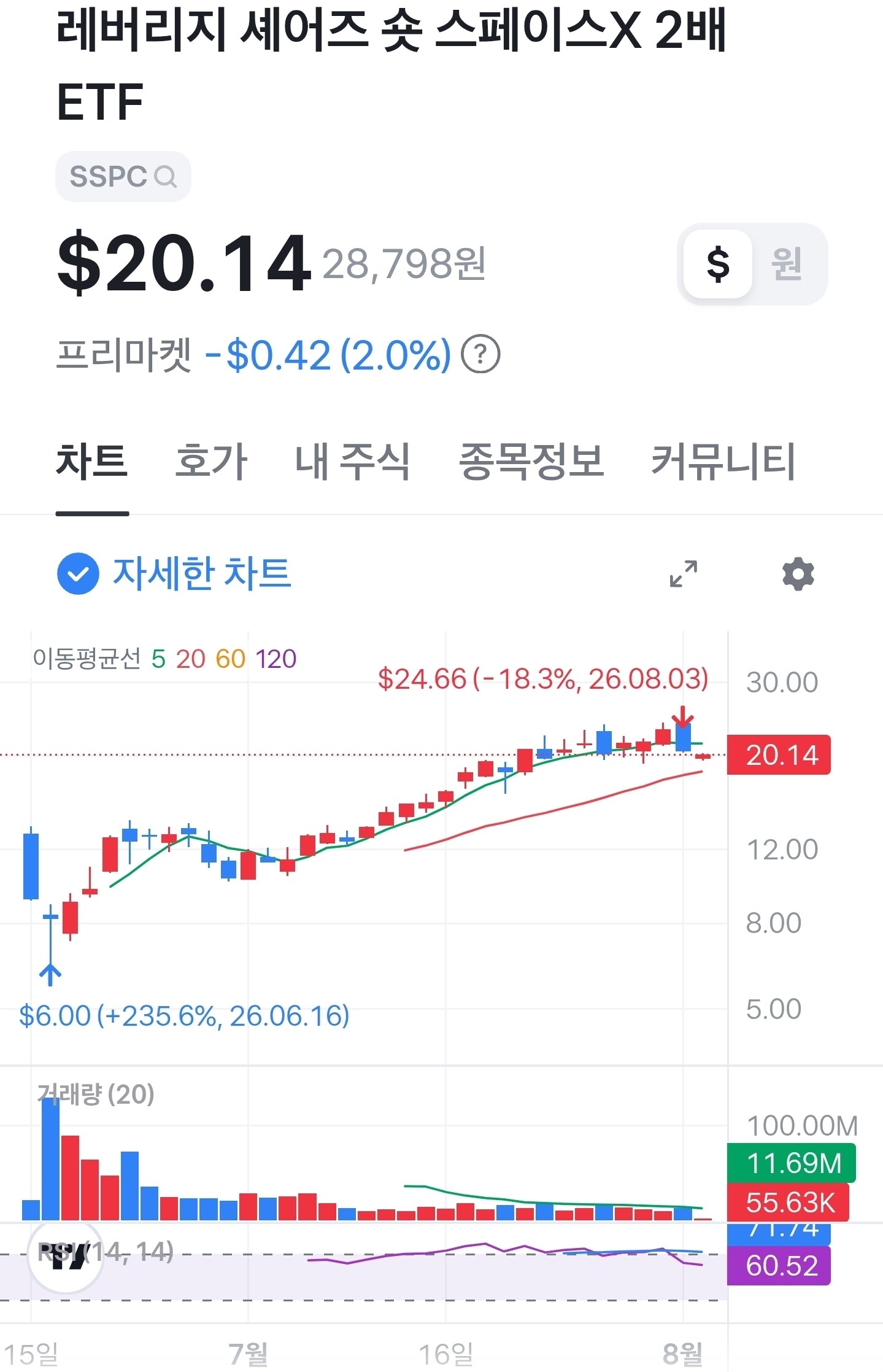
Task: Tap the blue up arrow low marker
Action: click(50, 974)
